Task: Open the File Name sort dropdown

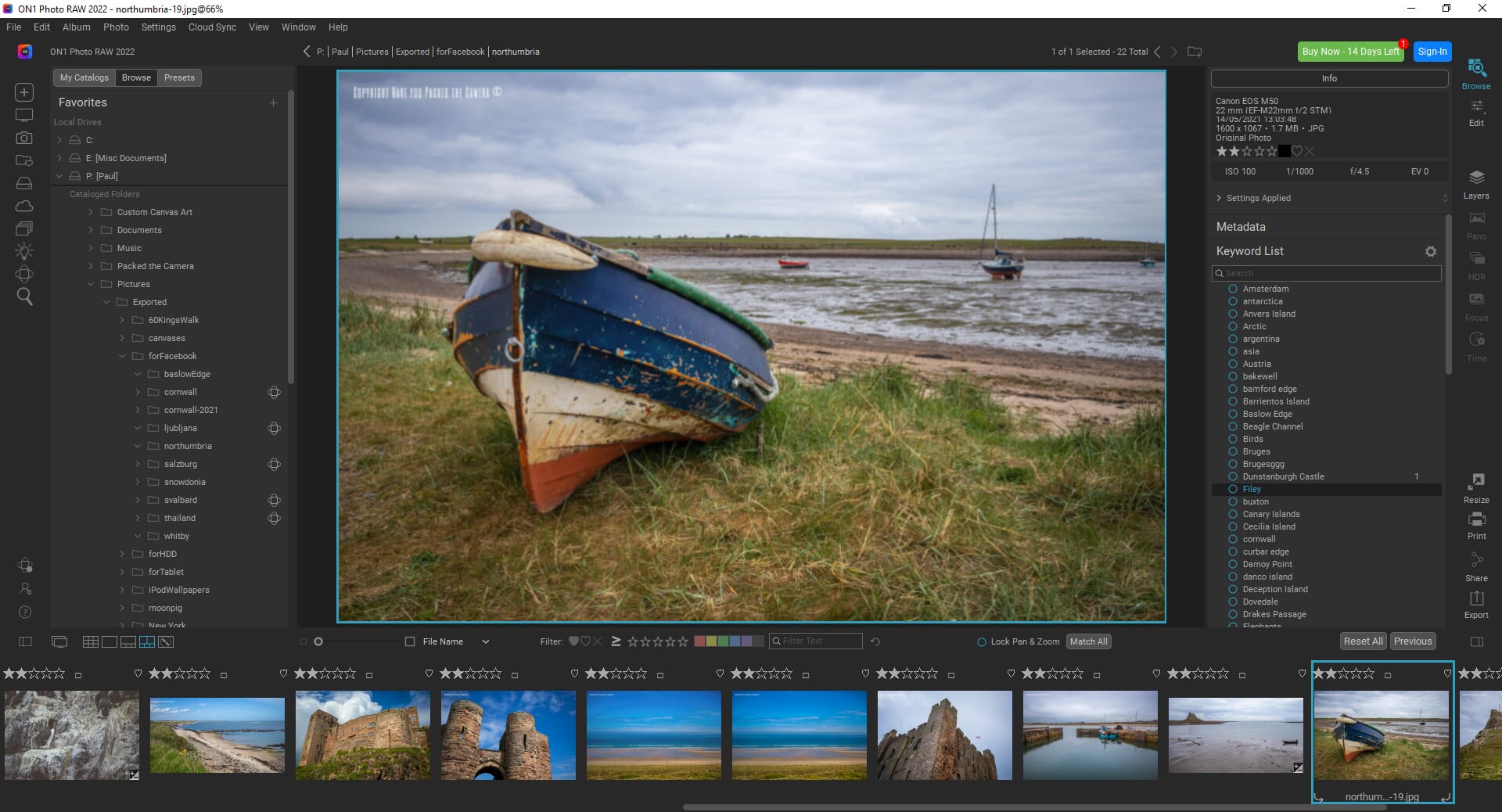Action: coord(486,641)
